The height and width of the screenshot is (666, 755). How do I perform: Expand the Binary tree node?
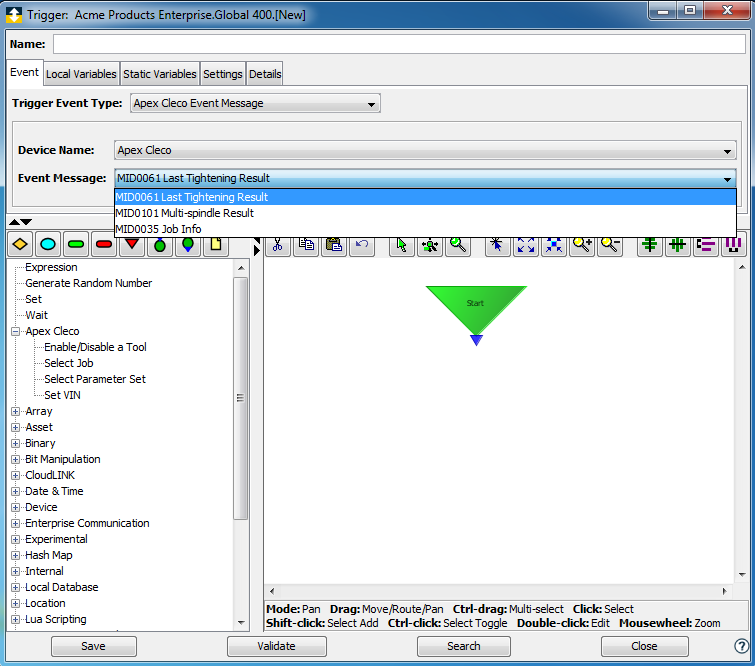pyautogui.click(x=15, y=443)
